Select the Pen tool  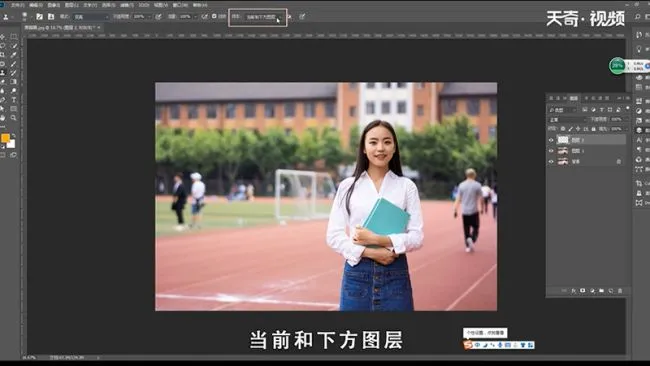tap(3, 100)
